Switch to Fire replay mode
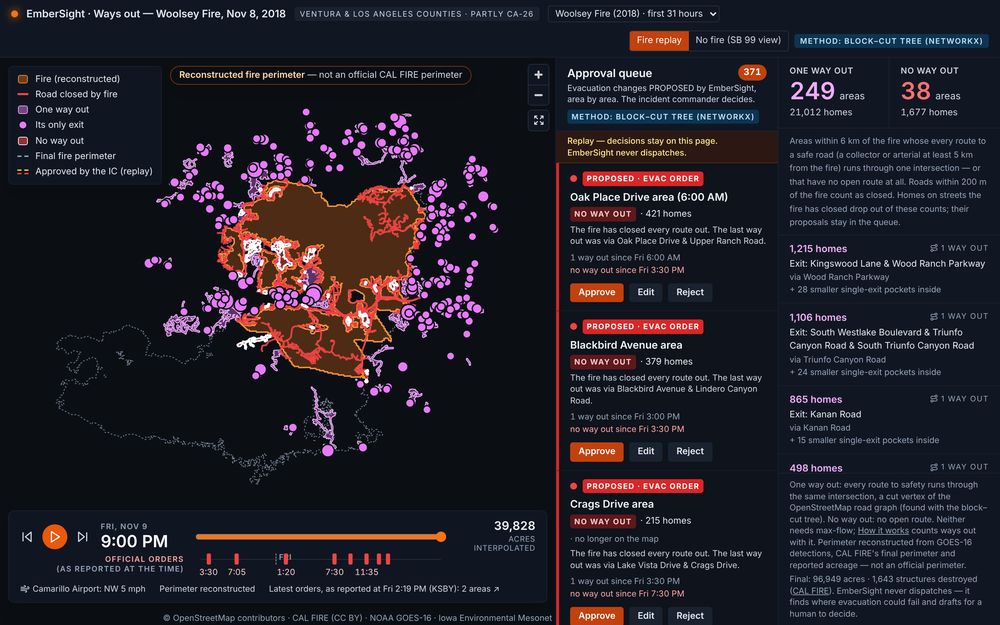The height and width of the screenshot is (625, 1000). (x=659, y=40)
